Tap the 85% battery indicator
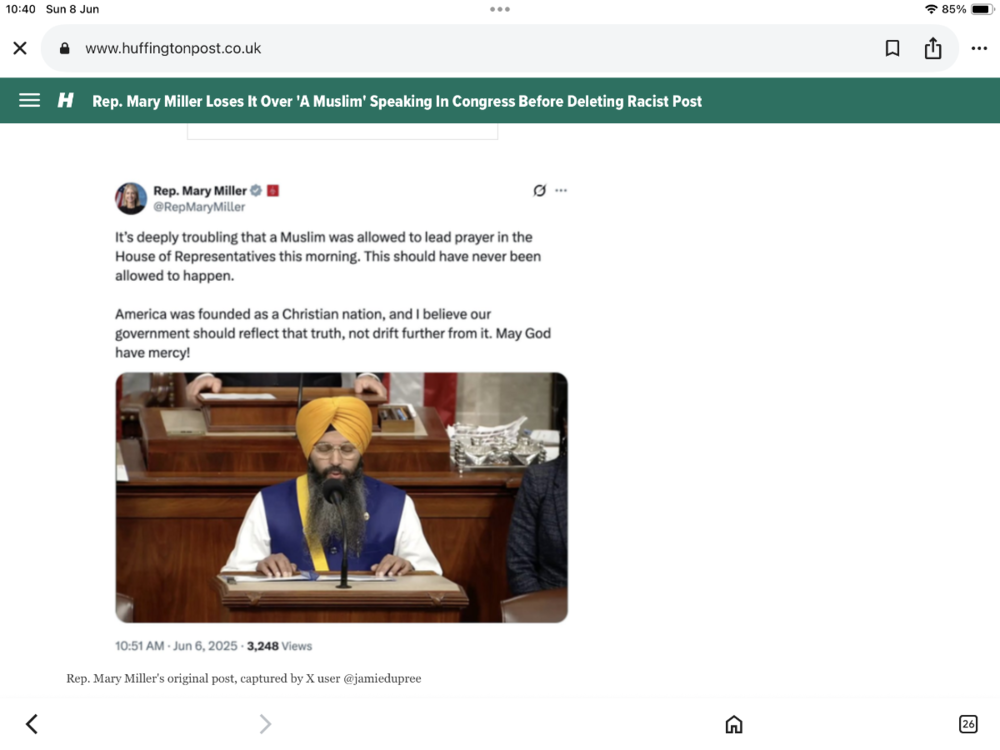This screenshot has width=1000, height=750. 968,9
